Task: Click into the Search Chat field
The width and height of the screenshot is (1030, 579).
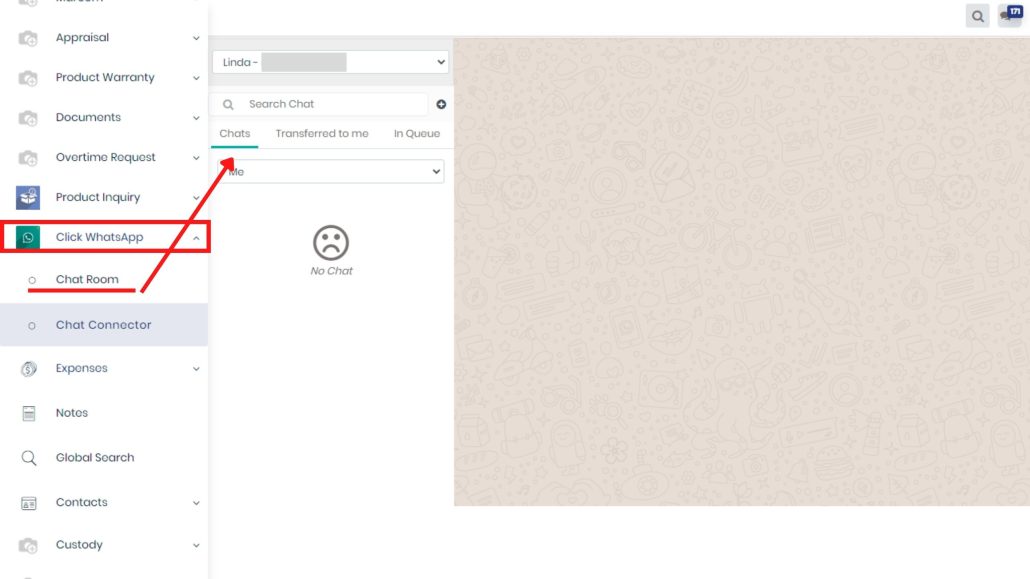Action: pos(320,104)
